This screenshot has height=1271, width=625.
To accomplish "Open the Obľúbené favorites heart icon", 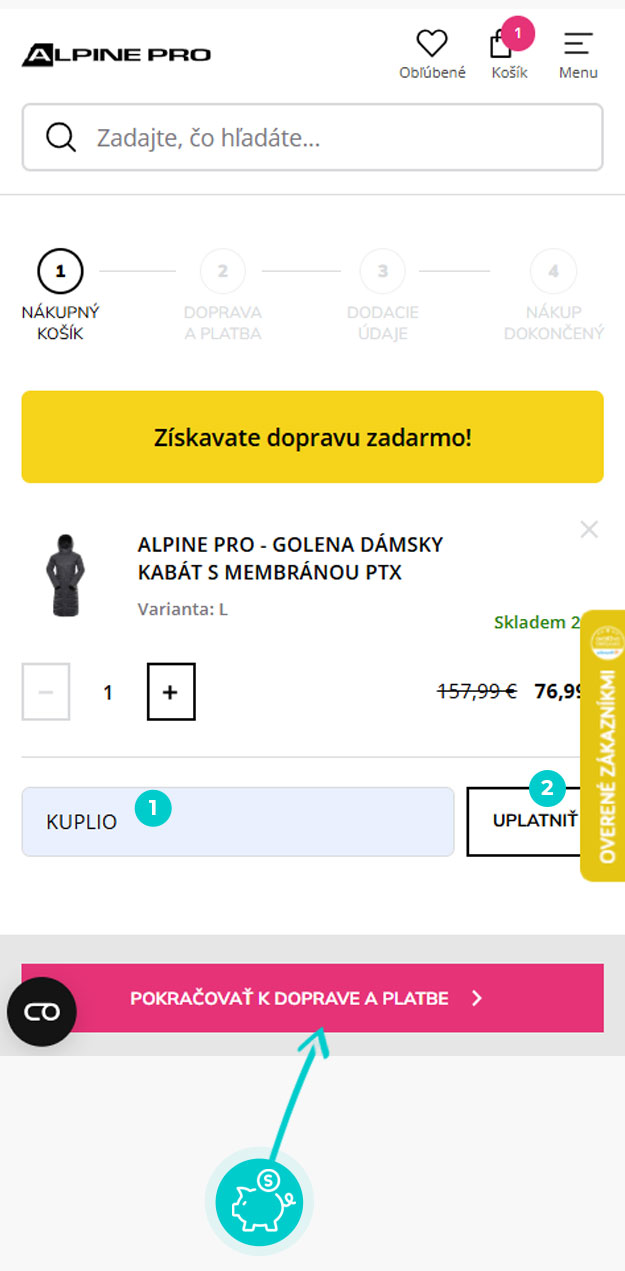I will [x=432, y=44].
